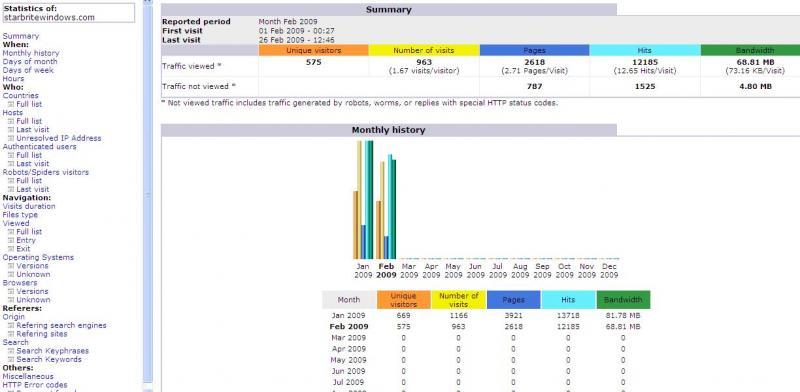This screenshot has width=800, height=392.
Task: Click the green Bandwidth legend cell in Monthly table
Action: point(623,300)
